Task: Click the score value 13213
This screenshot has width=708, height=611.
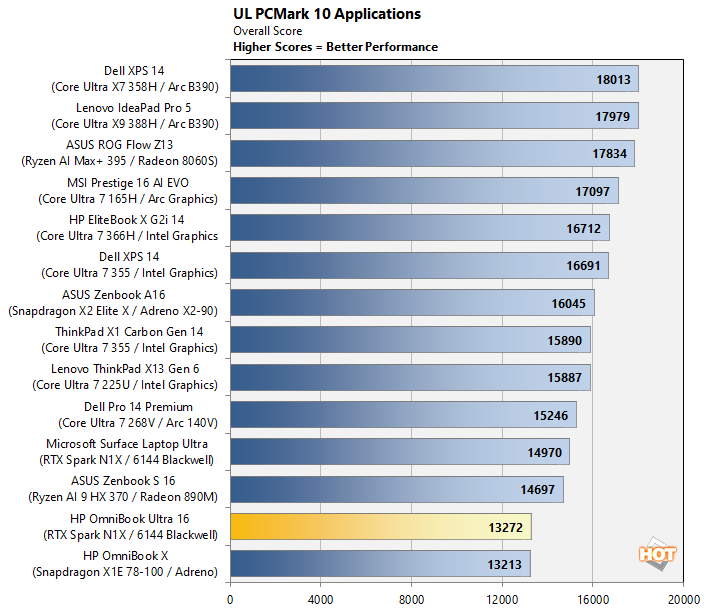Action: coord(504,565)
